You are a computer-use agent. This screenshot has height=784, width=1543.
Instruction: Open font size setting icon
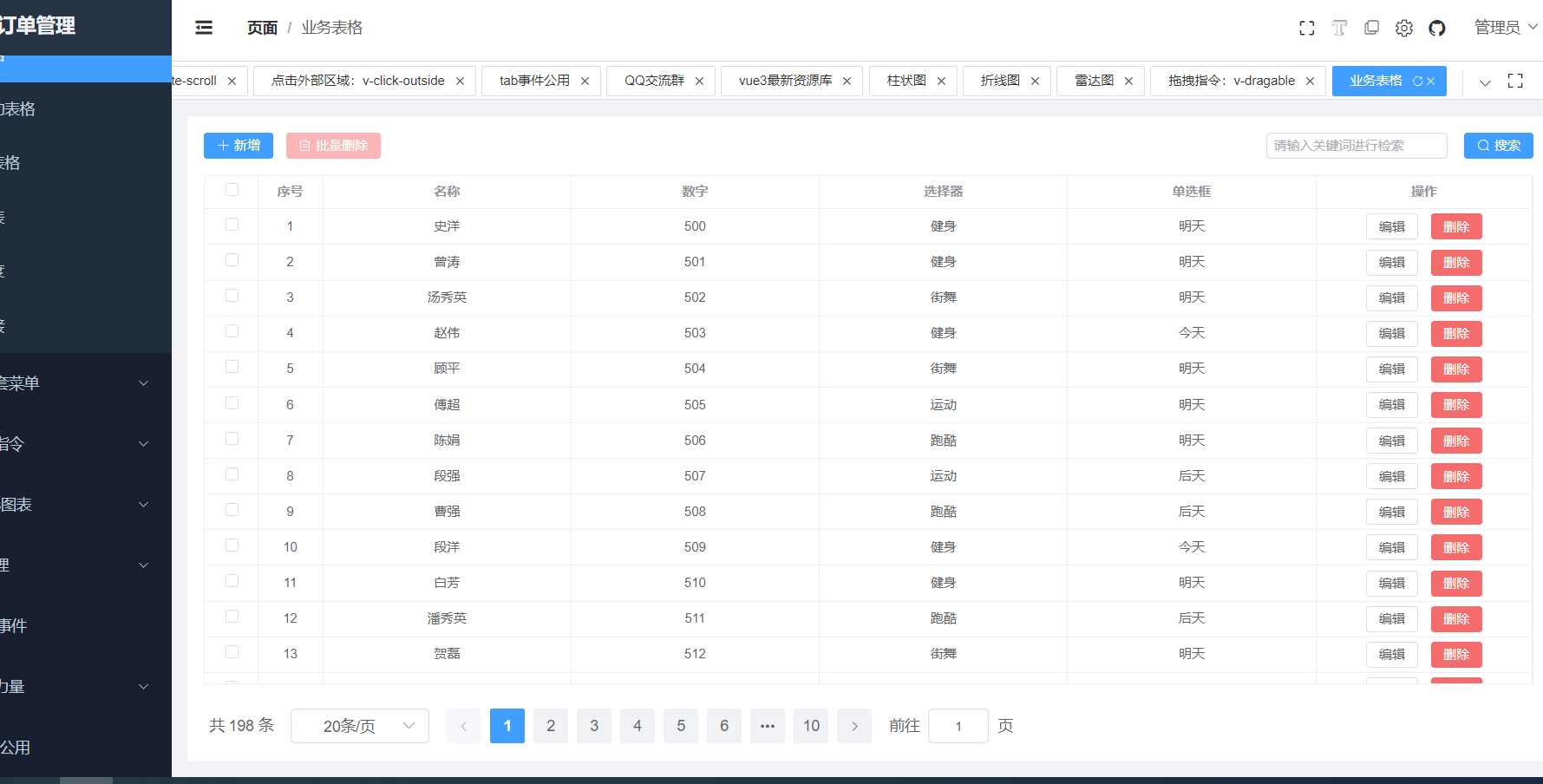point(1339,28)
